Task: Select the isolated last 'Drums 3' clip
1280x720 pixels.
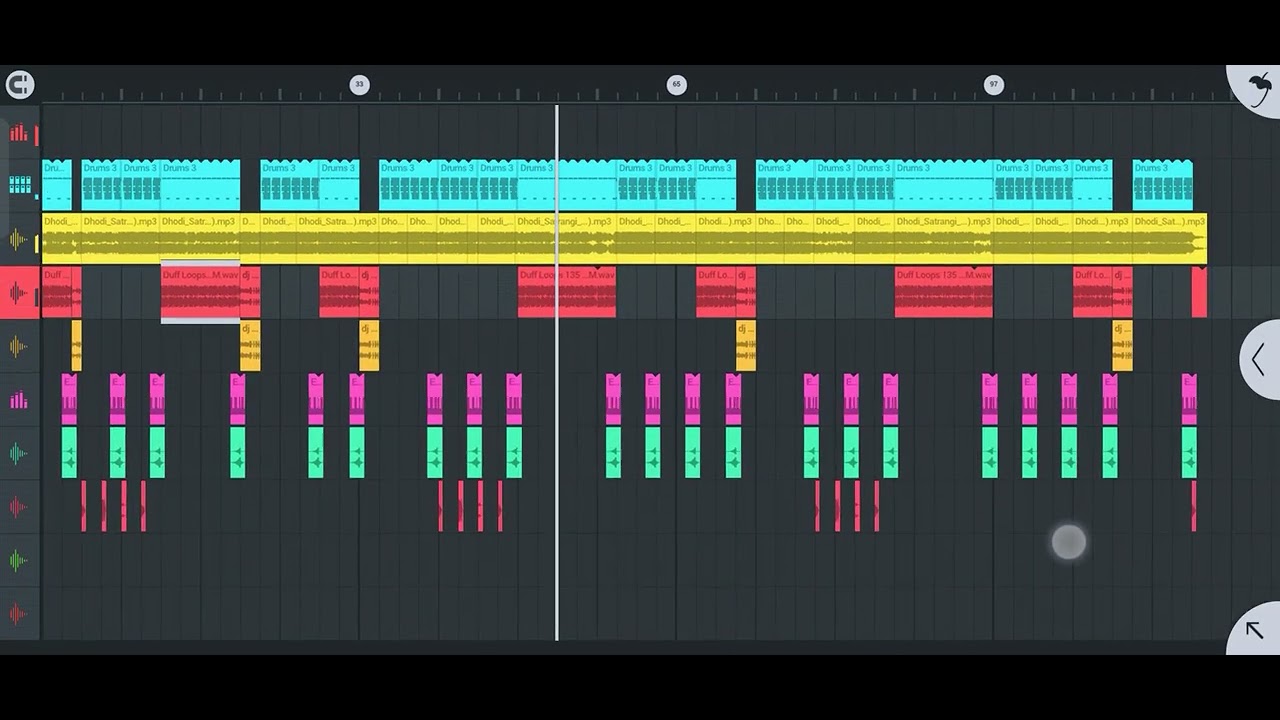Action: (1162, 185)
